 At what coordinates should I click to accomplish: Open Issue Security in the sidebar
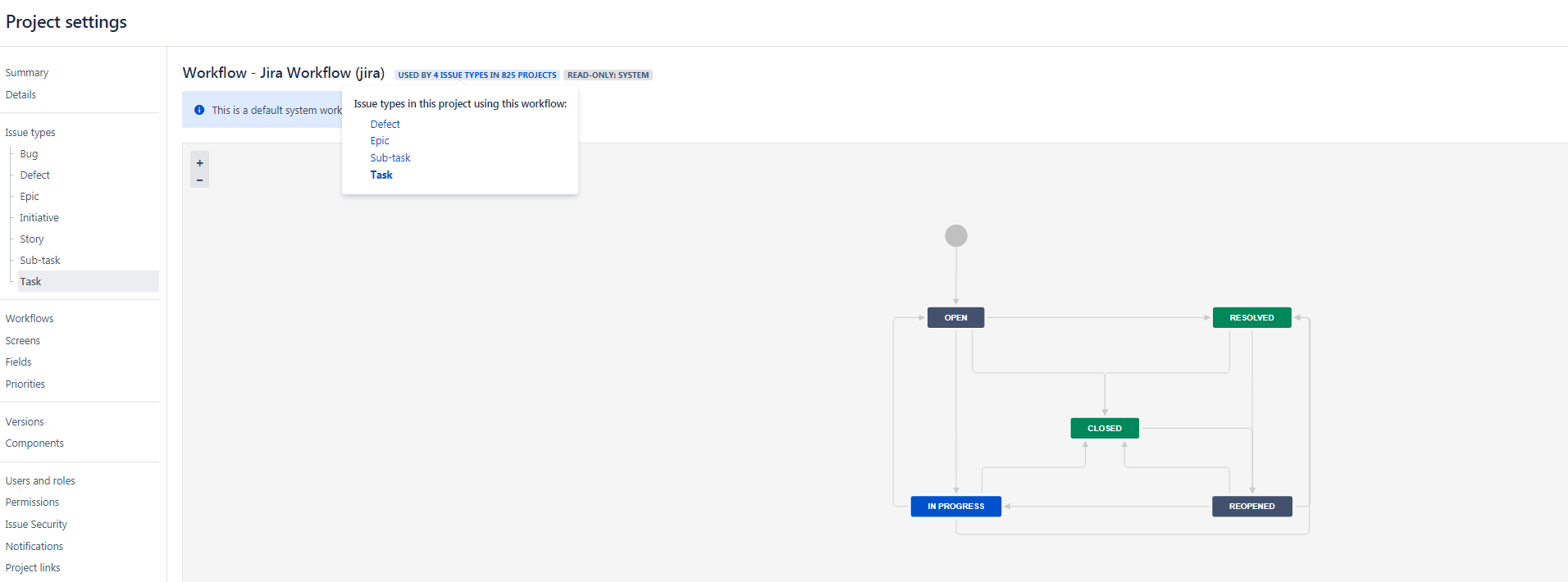(36, 525)
